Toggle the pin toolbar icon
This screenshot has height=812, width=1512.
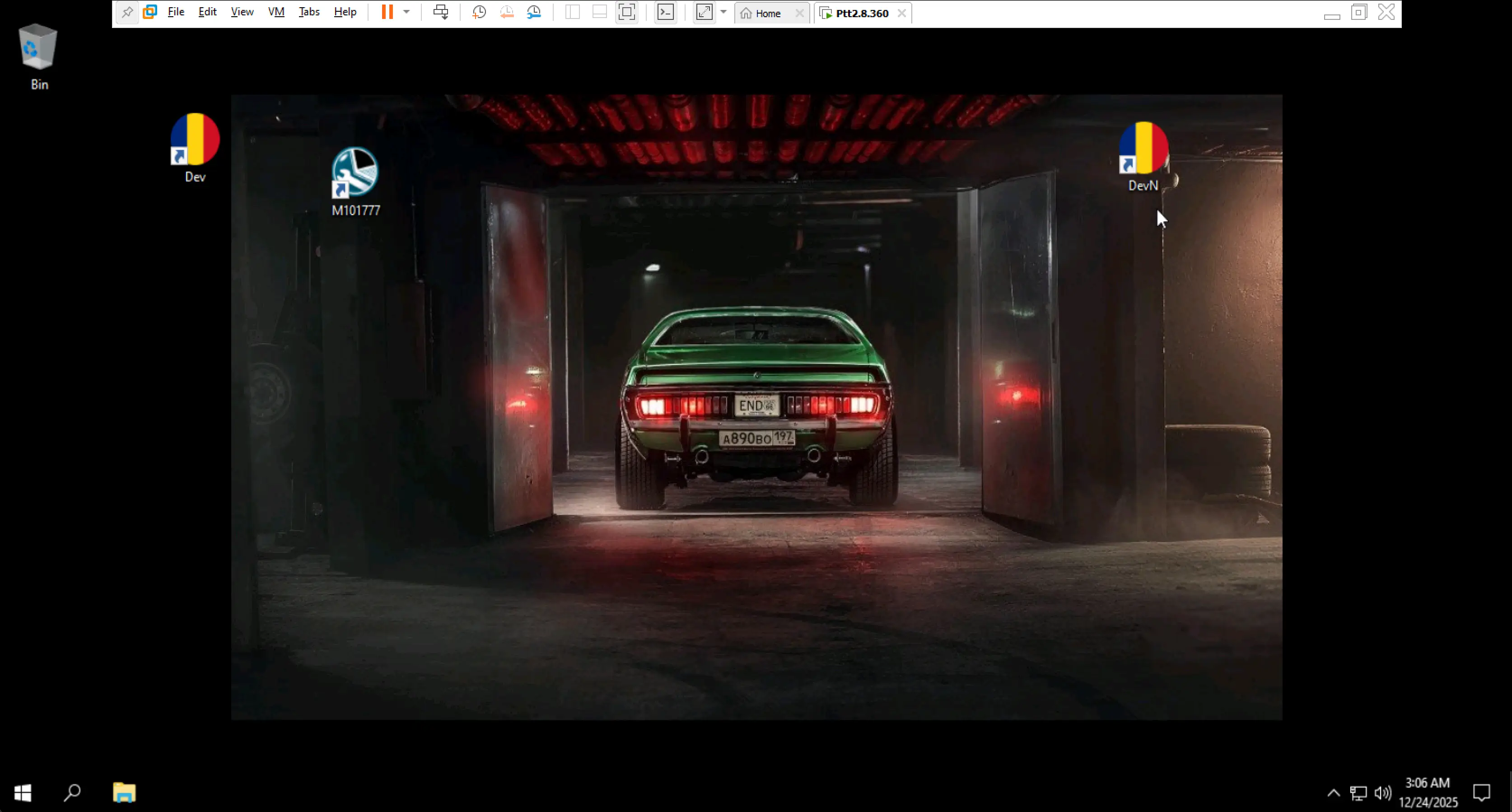click(127, 12)
